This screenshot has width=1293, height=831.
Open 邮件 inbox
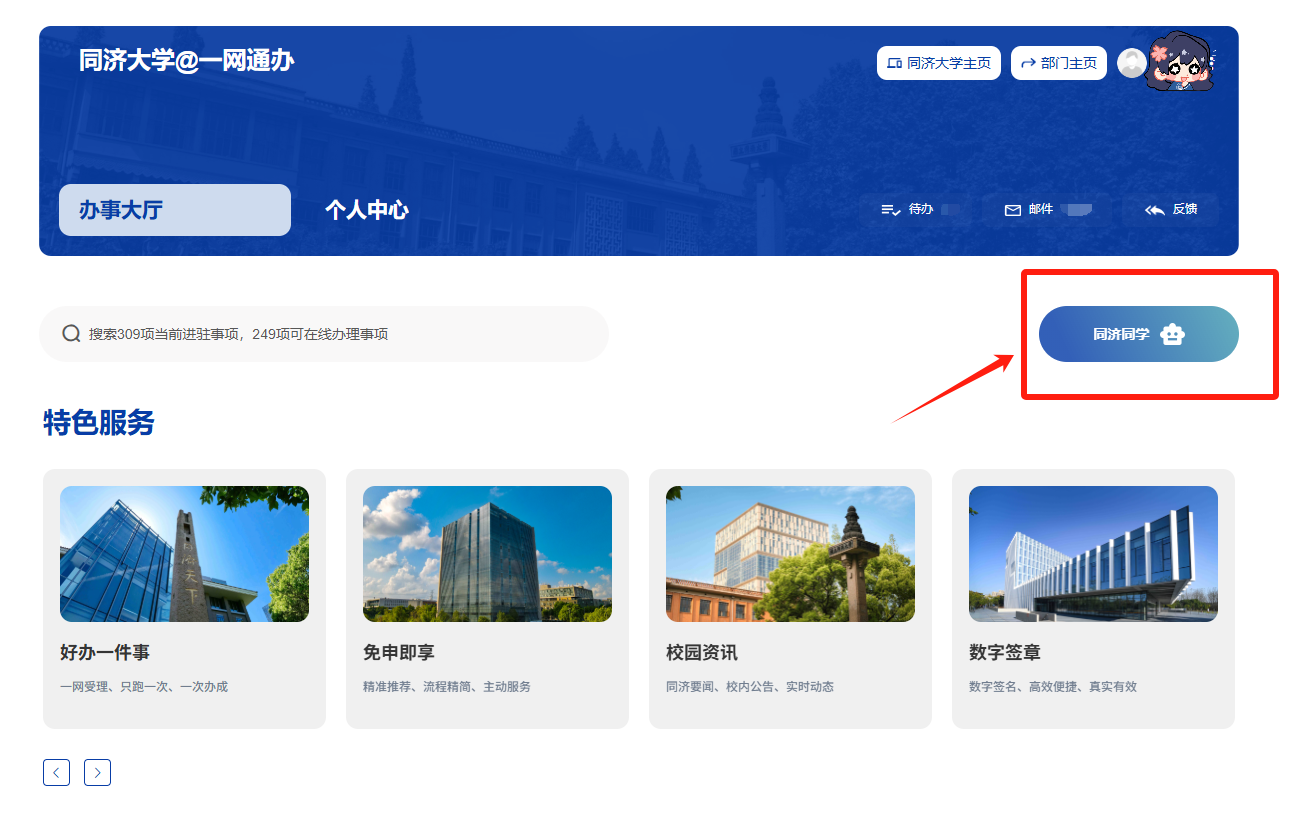(x=1047, y=210)
